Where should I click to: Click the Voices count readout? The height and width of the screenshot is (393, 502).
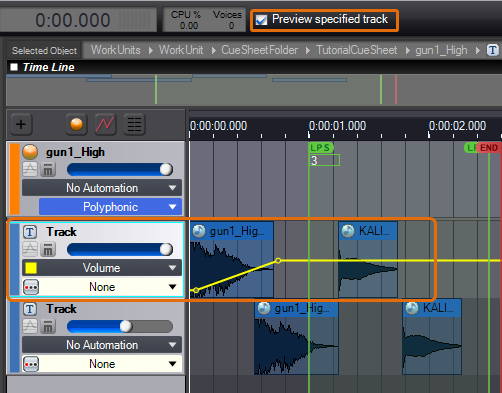point(227,20)
